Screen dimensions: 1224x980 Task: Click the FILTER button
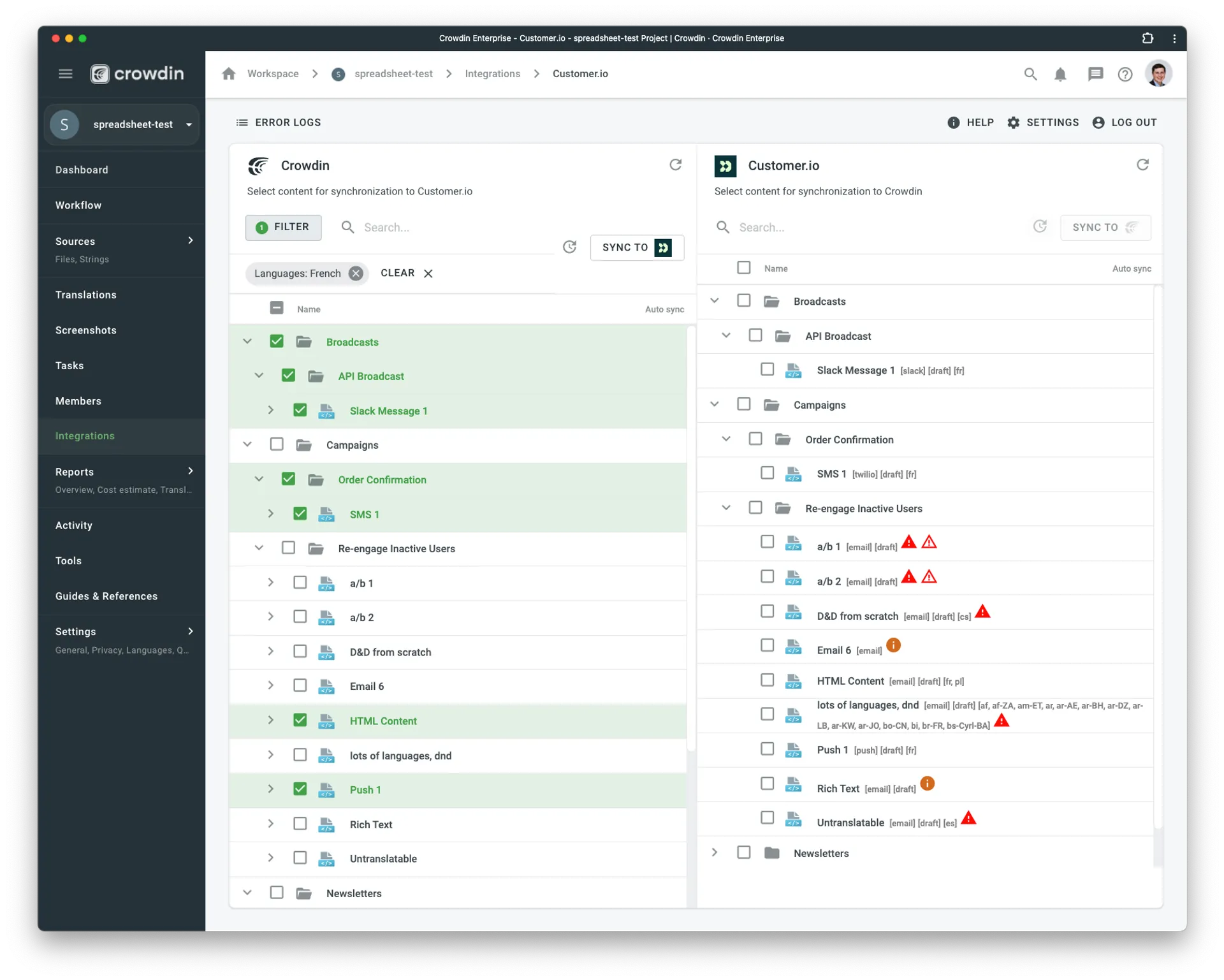[x=284, y=227]
